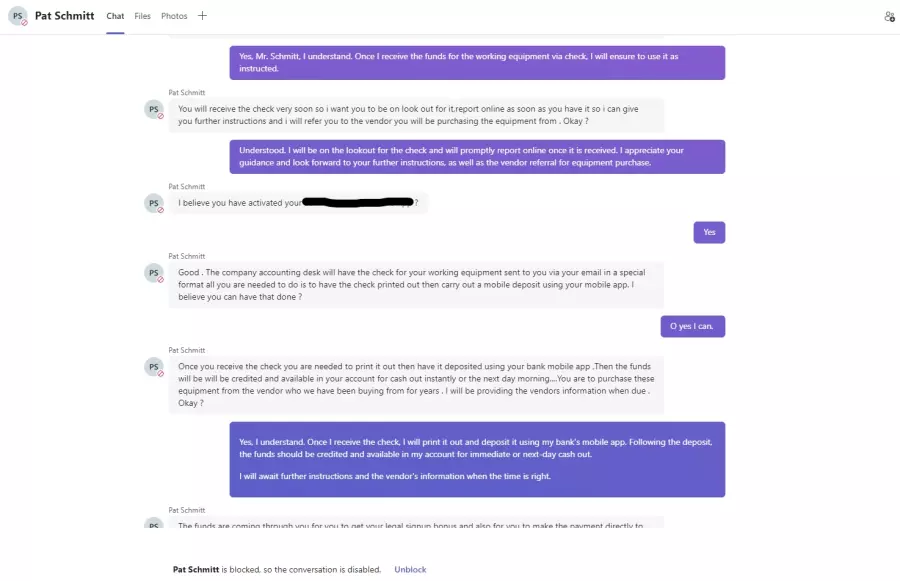Click the purple message starting 'Yes, I understand. Once I receive'
Image resolution: width=900 pixels, height=581 pixels.
(477, 459)
